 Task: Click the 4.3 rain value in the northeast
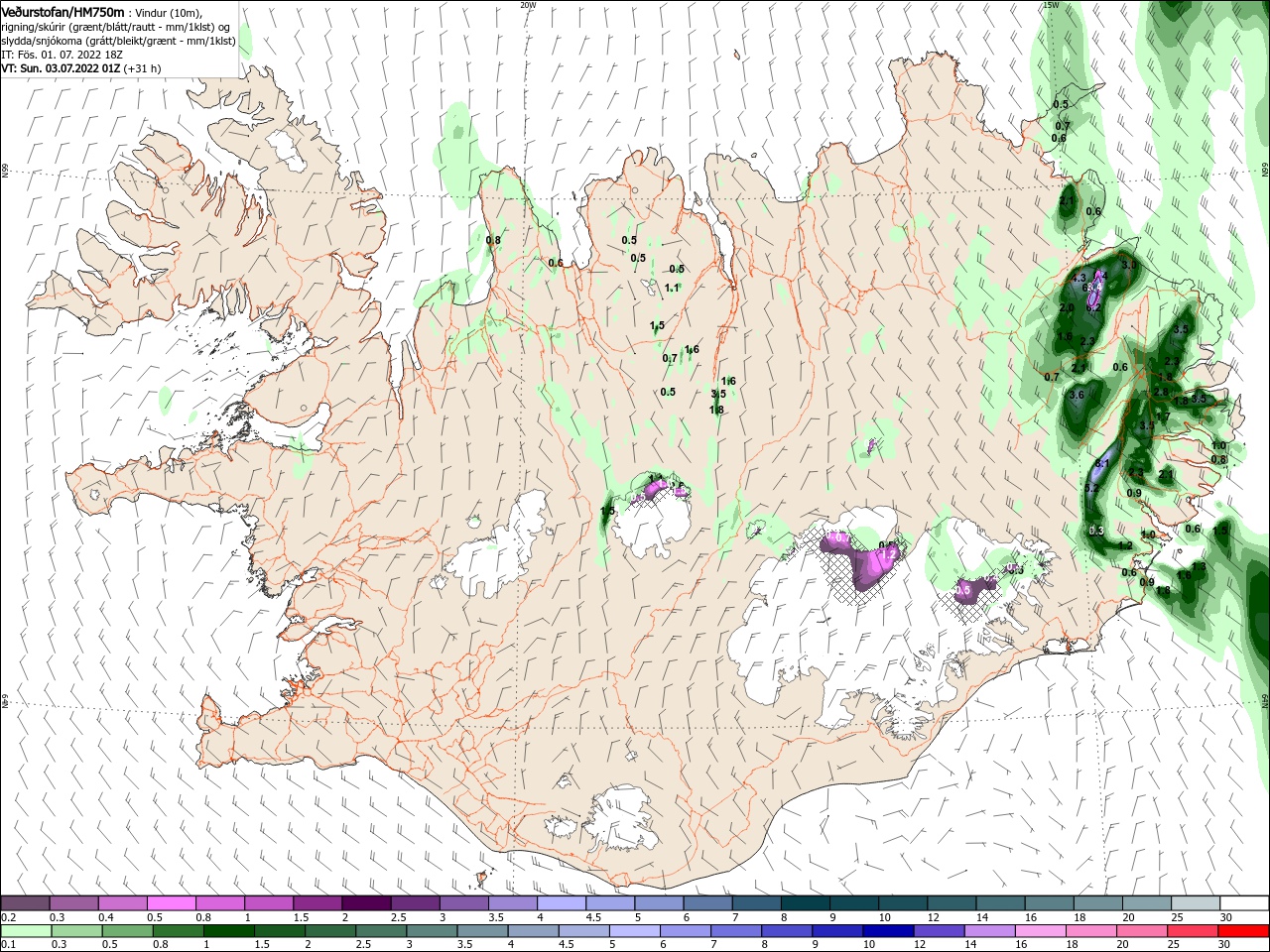pos(1079,278)
